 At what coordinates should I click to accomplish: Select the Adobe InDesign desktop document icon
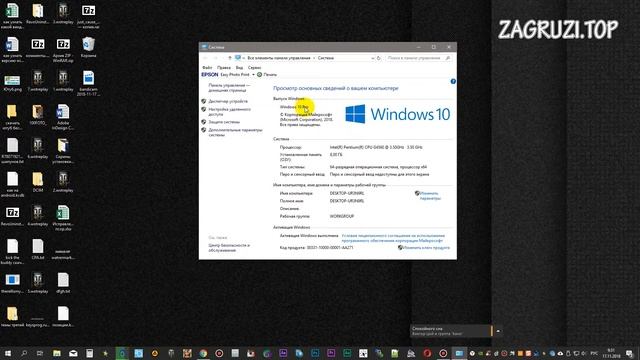pyautogui.click(x=63, y=118)
